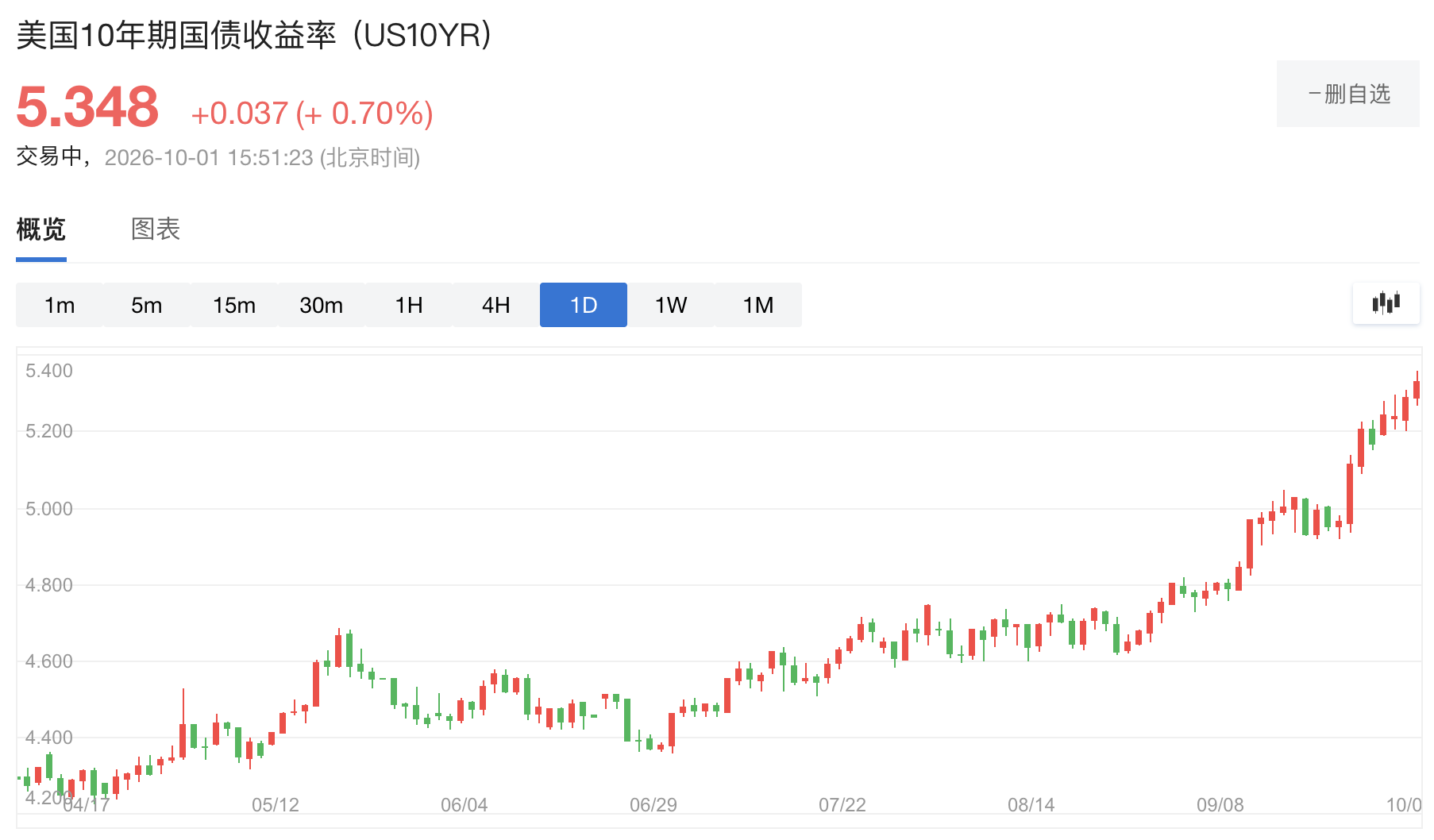Click the latest candlestick at chart's right edge
Screen dimensions: 1434x840
coord(1417,389)
